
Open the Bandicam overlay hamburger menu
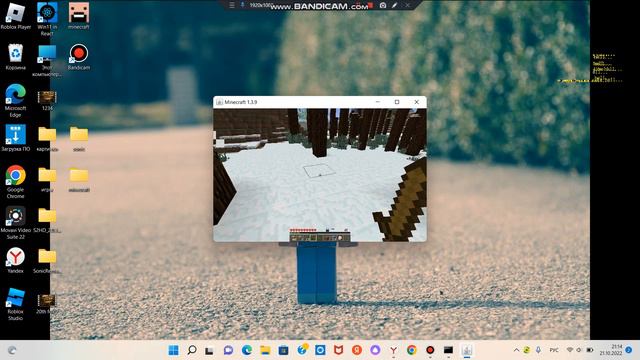click(x=232, y=5)
